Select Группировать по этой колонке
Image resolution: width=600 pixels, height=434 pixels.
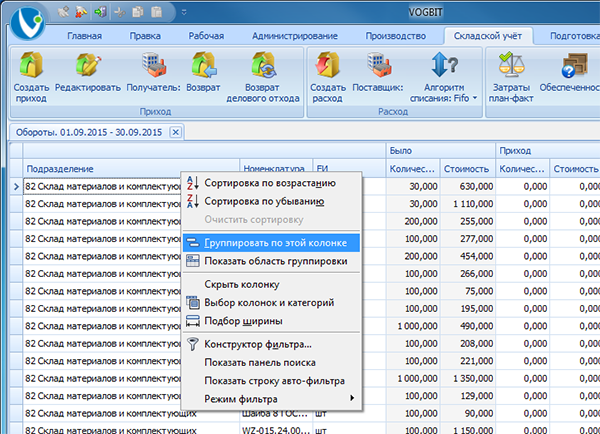[x=275, y=243]
